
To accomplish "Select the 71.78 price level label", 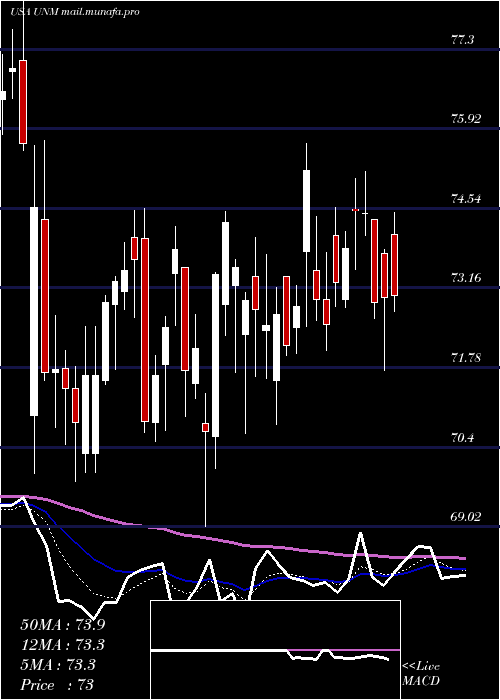I will (466, 358).
